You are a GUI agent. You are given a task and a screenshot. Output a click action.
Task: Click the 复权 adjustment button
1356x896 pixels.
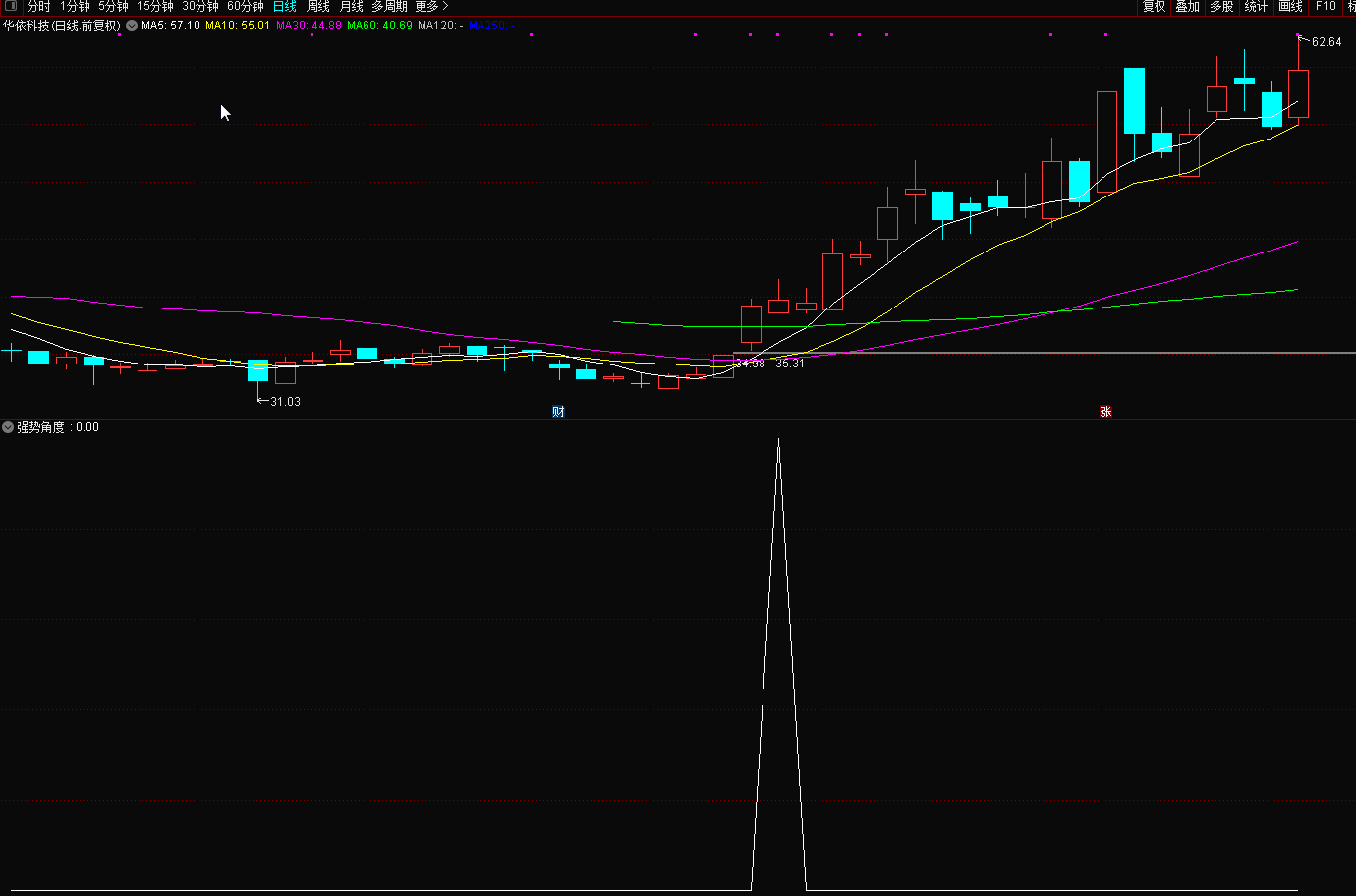pos(1154,6)
